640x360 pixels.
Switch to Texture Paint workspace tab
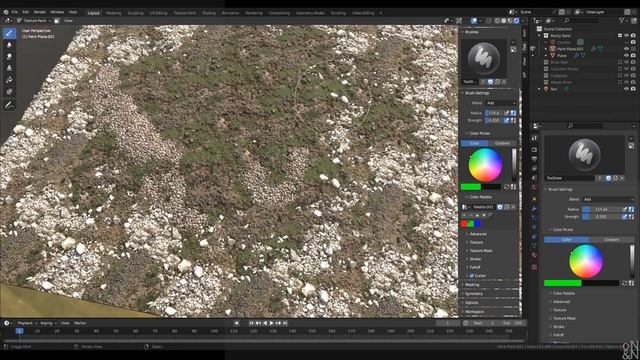pyautogui.click(x=184, y=13)
